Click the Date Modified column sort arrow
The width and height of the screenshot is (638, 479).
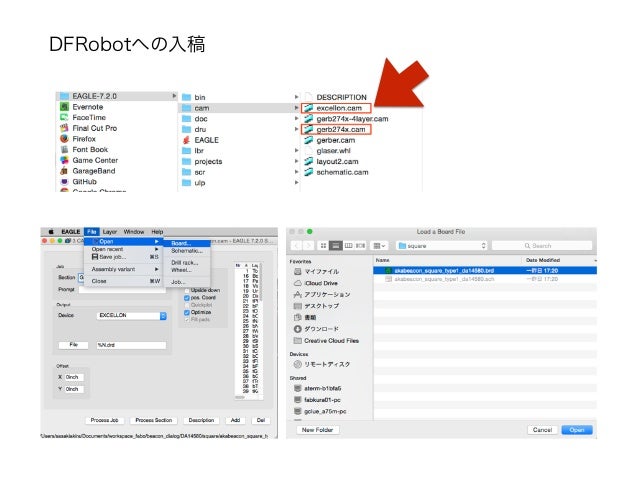tap(595, 260)
